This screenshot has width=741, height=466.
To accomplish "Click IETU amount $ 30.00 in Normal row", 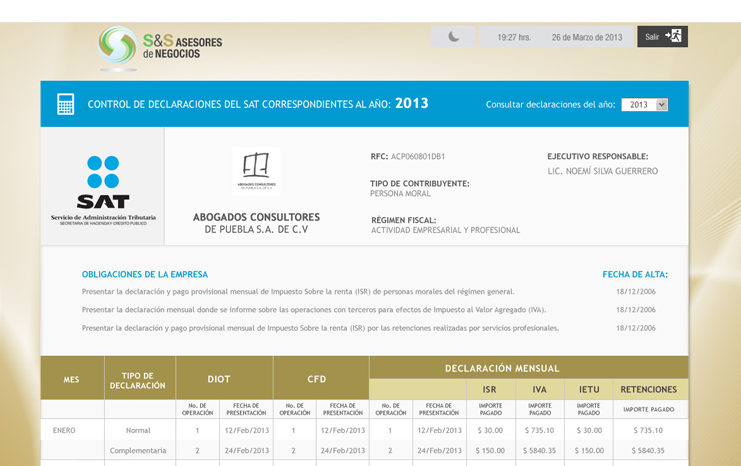I will tap(589, 431).
